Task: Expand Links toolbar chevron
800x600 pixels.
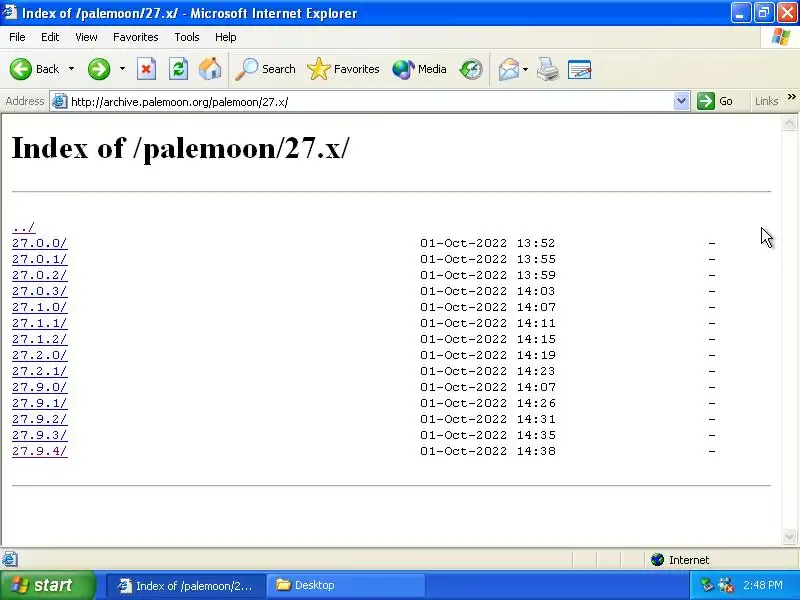Action: point(791,96)
